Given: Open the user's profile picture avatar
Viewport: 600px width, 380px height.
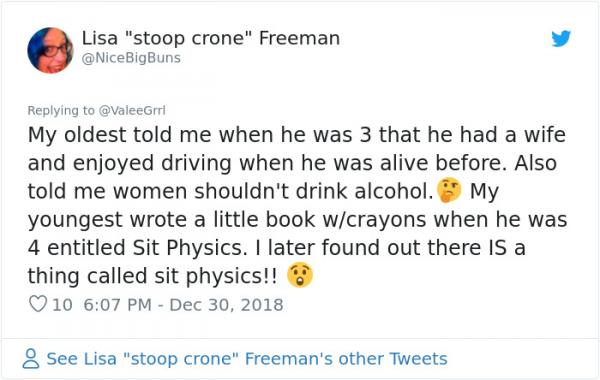Looking at the screenshot, I should 50,50.
